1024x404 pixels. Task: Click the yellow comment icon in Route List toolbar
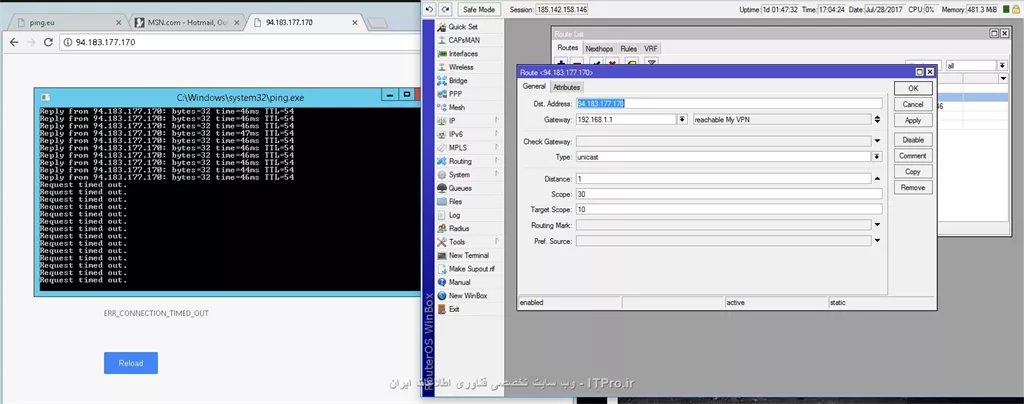(632, 63)
